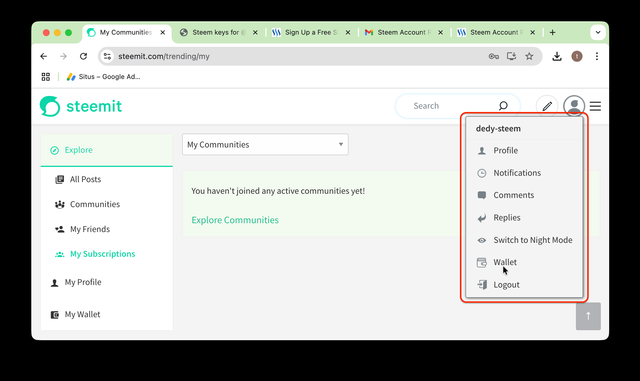
Task: Select Notifications in user menu
Action: point(517,173)
